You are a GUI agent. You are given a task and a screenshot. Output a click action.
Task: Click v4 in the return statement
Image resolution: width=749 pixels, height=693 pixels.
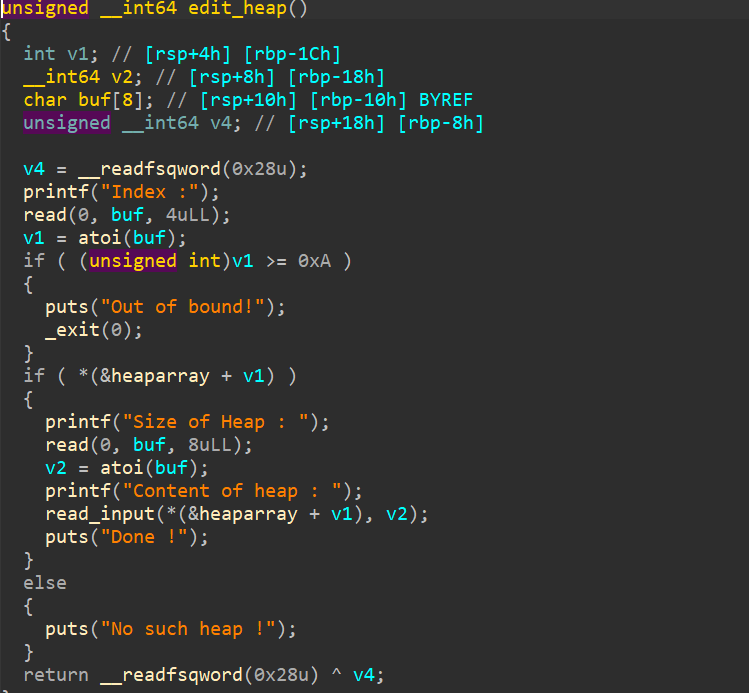pos(363,675)
